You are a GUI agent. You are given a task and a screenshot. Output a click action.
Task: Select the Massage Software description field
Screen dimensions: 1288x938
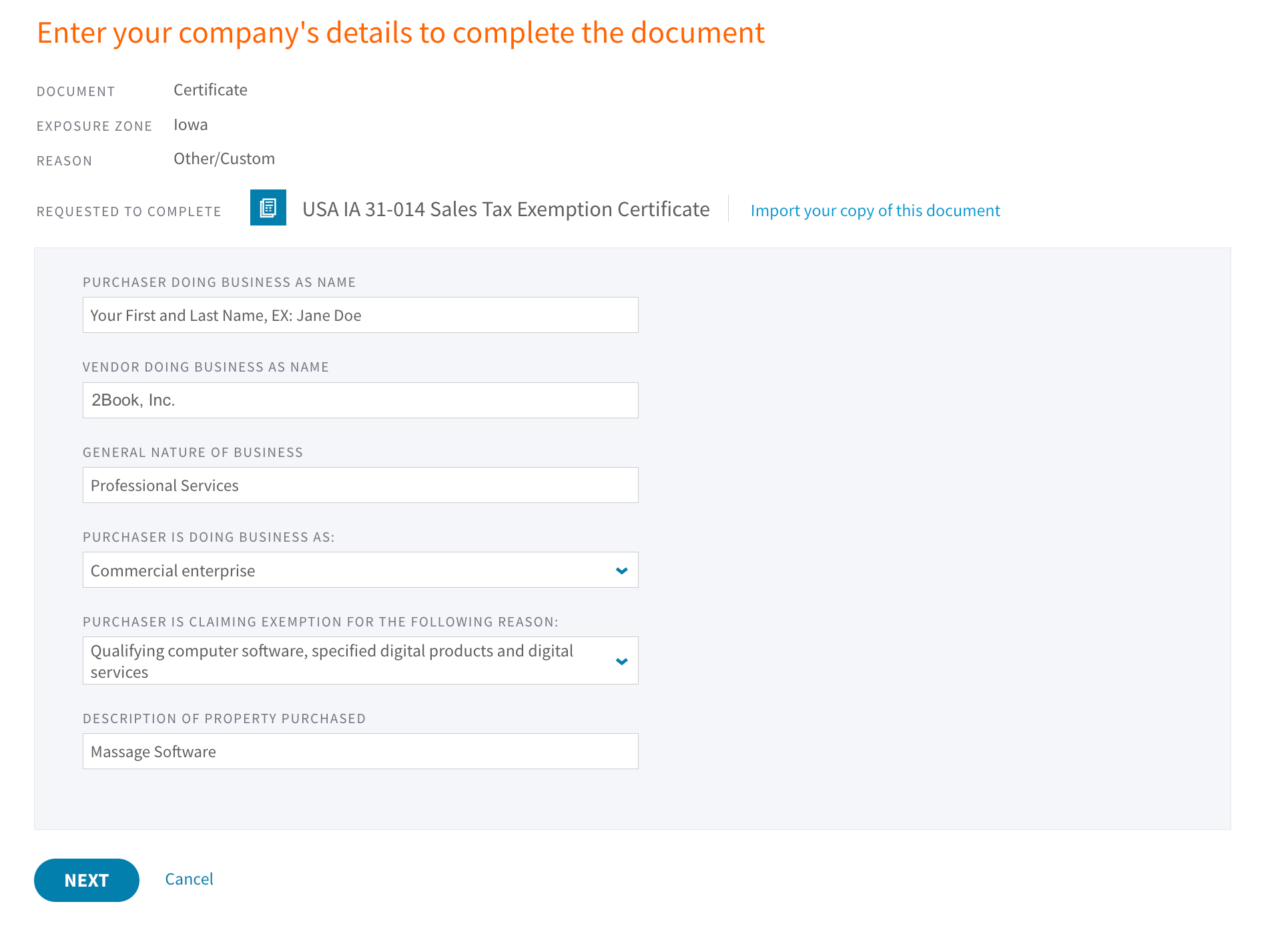pyautogui.click(x=360, y=751)
